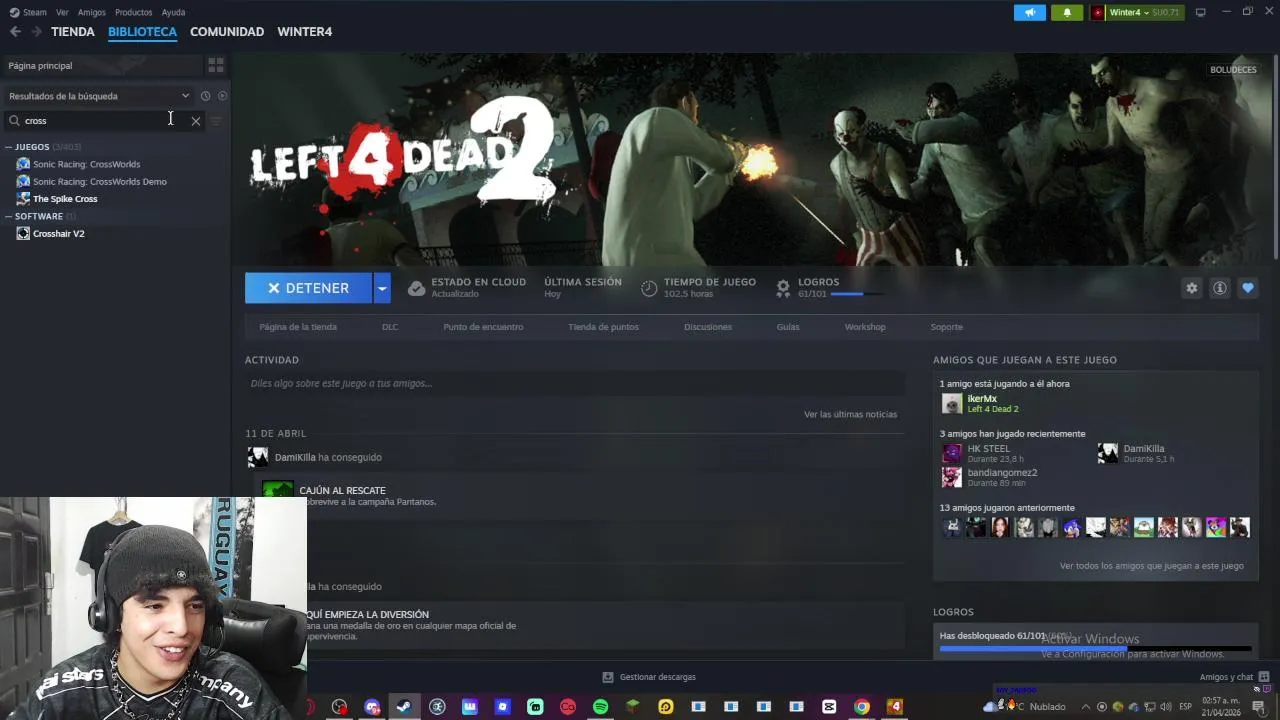Toggle the ready-to-play filter icon
This screenshot has height=720, width=1280.
(x=223, y=96)
